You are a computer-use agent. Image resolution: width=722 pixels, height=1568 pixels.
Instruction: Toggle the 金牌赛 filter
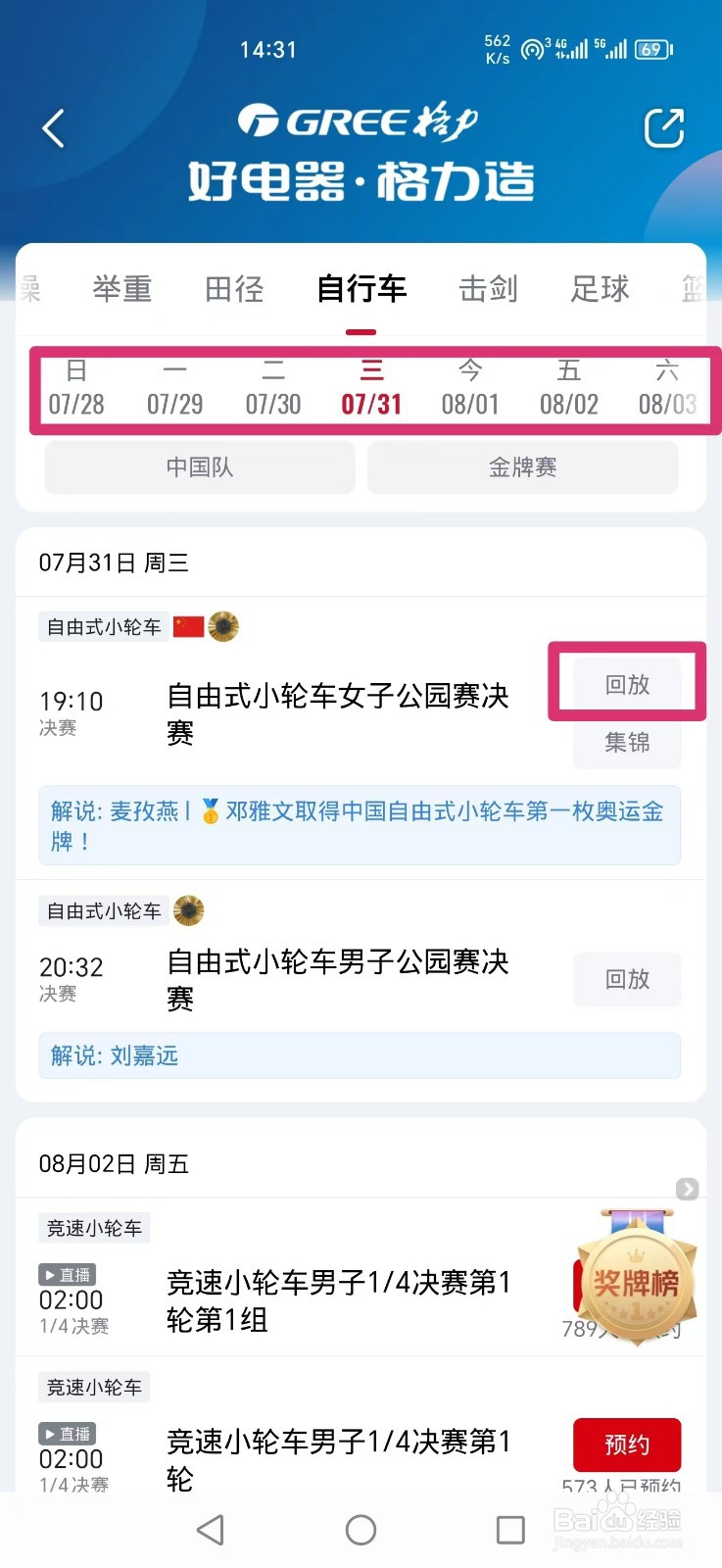(x=522, y=467)
